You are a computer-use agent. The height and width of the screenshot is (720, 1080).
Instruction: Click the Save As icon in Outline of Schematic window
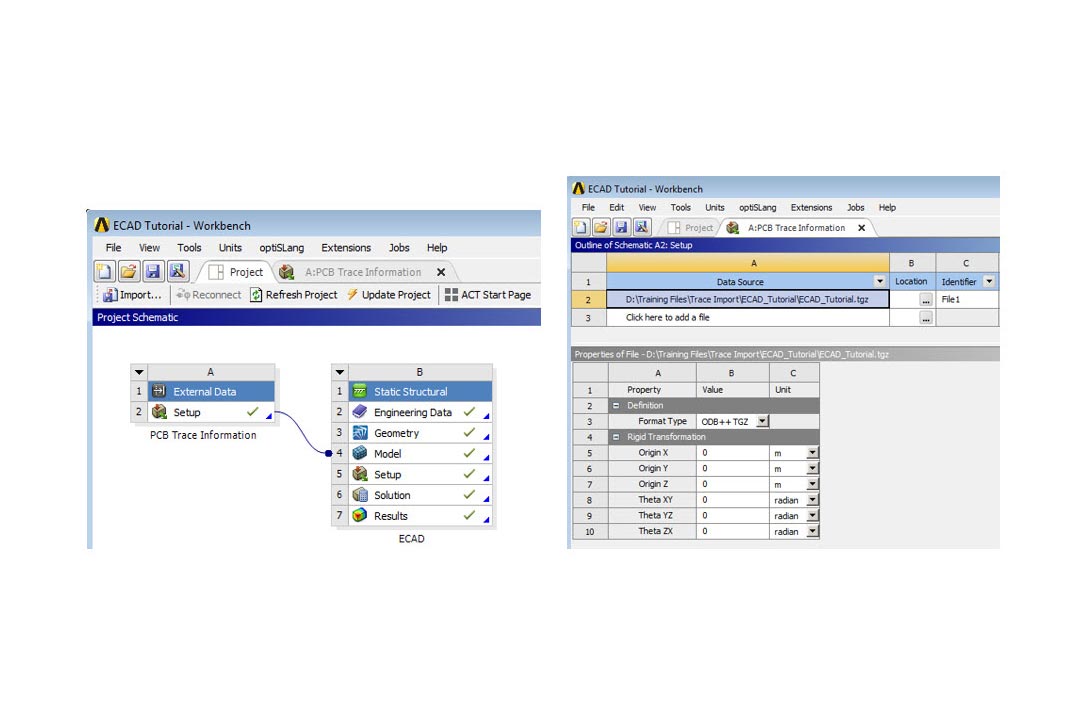point(641,227)
